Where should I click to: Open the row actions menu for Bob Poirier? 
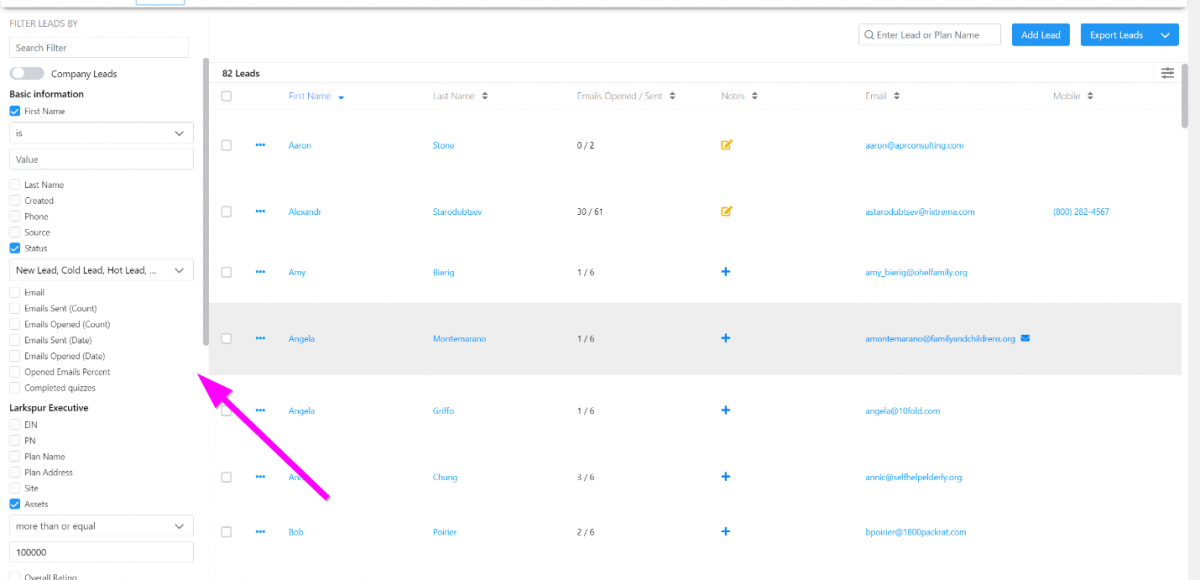click(260, 532)
